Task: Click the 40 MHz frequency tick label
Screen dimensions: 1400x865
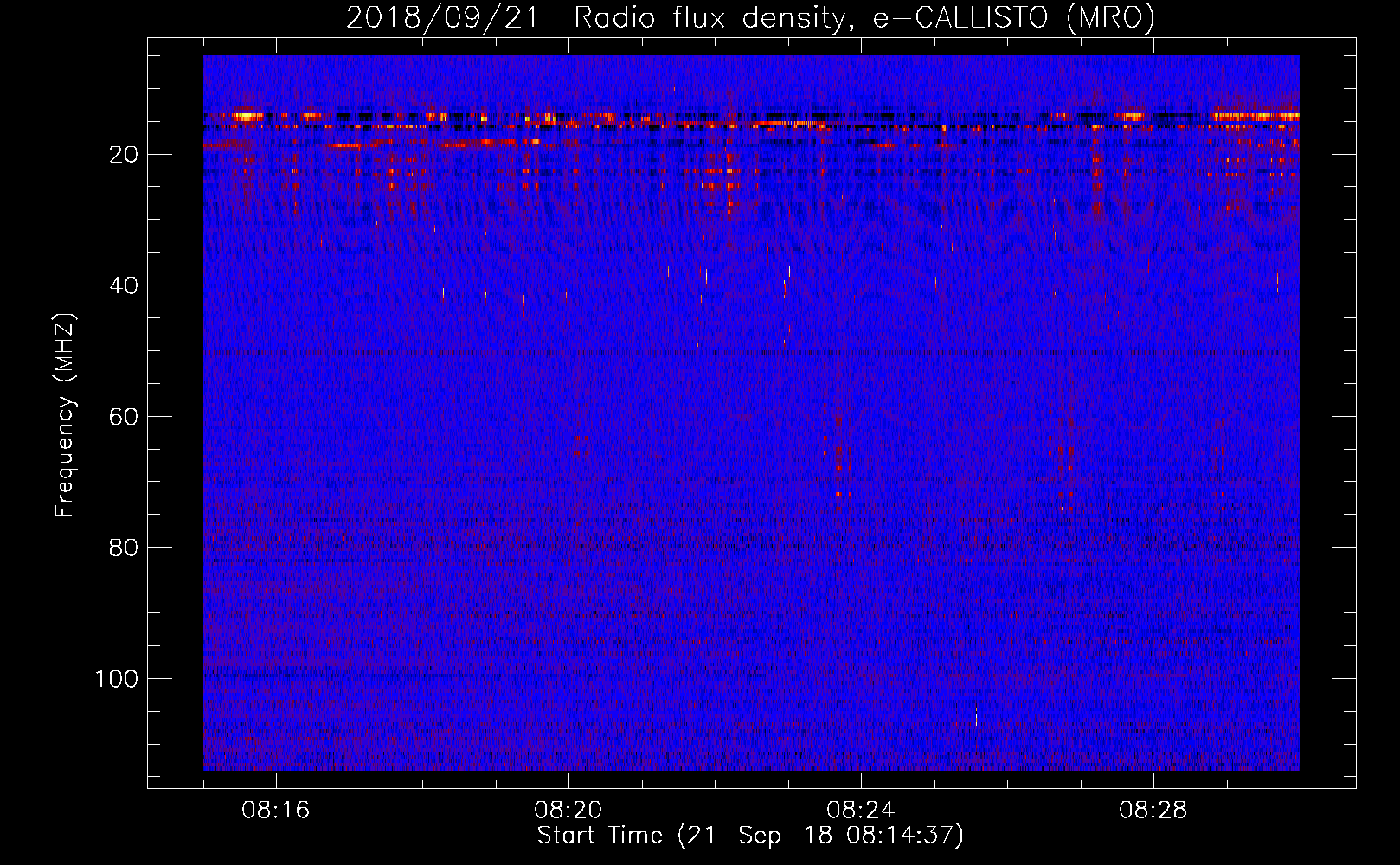Action: pyautogui.click(x=125, y=285)
